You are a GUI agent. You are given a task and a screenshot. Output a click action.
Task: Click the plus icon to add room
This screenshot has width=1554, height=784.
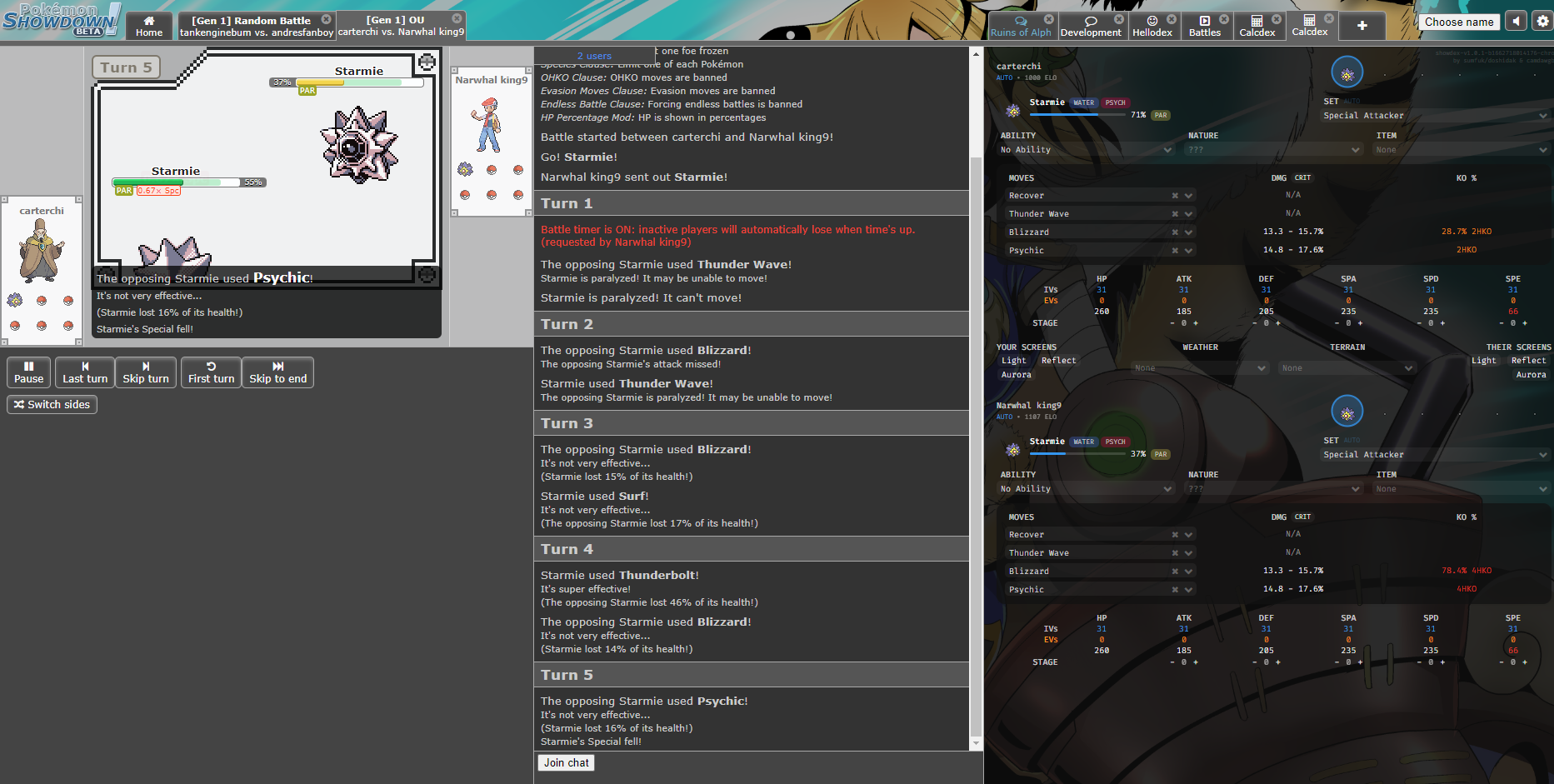(1362, 26)
